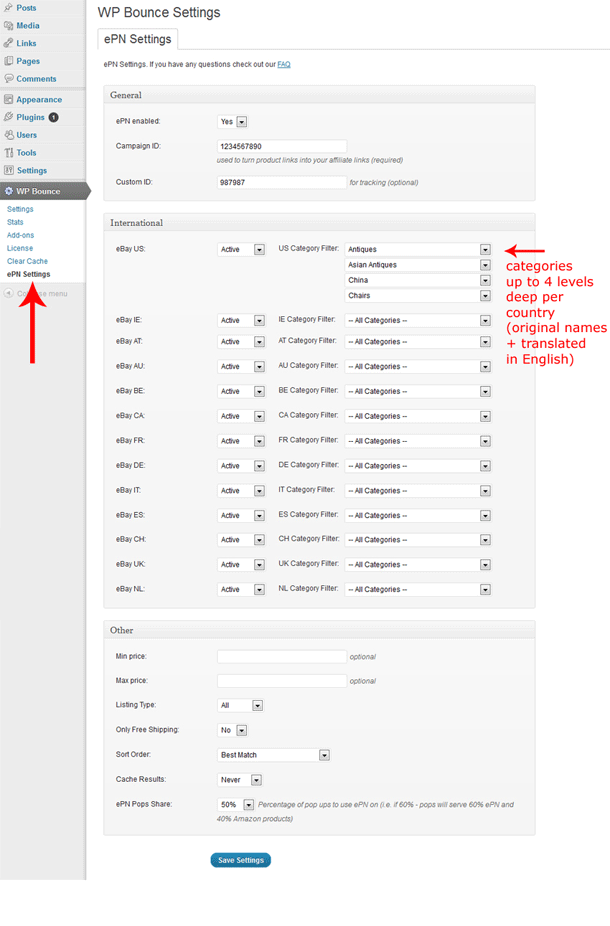Viewport: 610px width, 926px height.
Task: Click the Save Settings button
Action: coord(240,860)
